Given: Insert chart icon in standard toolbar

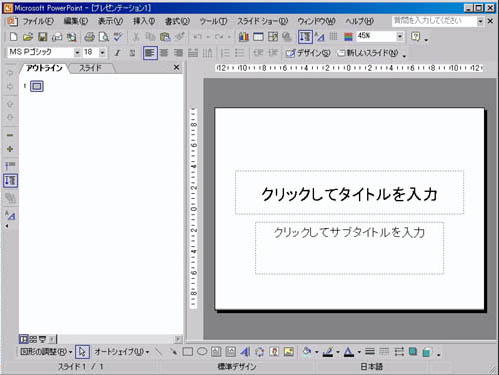Looking at the screenshot, I should click(x=244, y=37).
